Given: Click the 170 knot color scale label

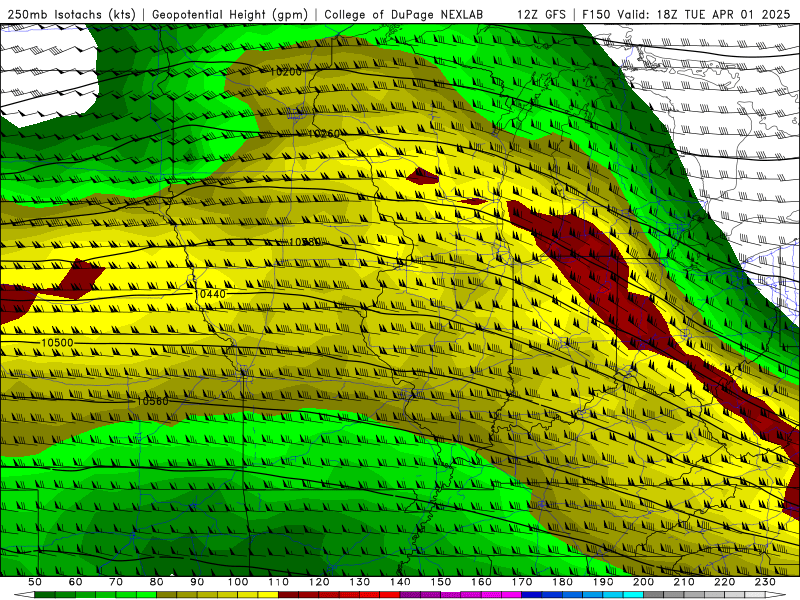Looking at the screenshot, I should pos(522,582).
